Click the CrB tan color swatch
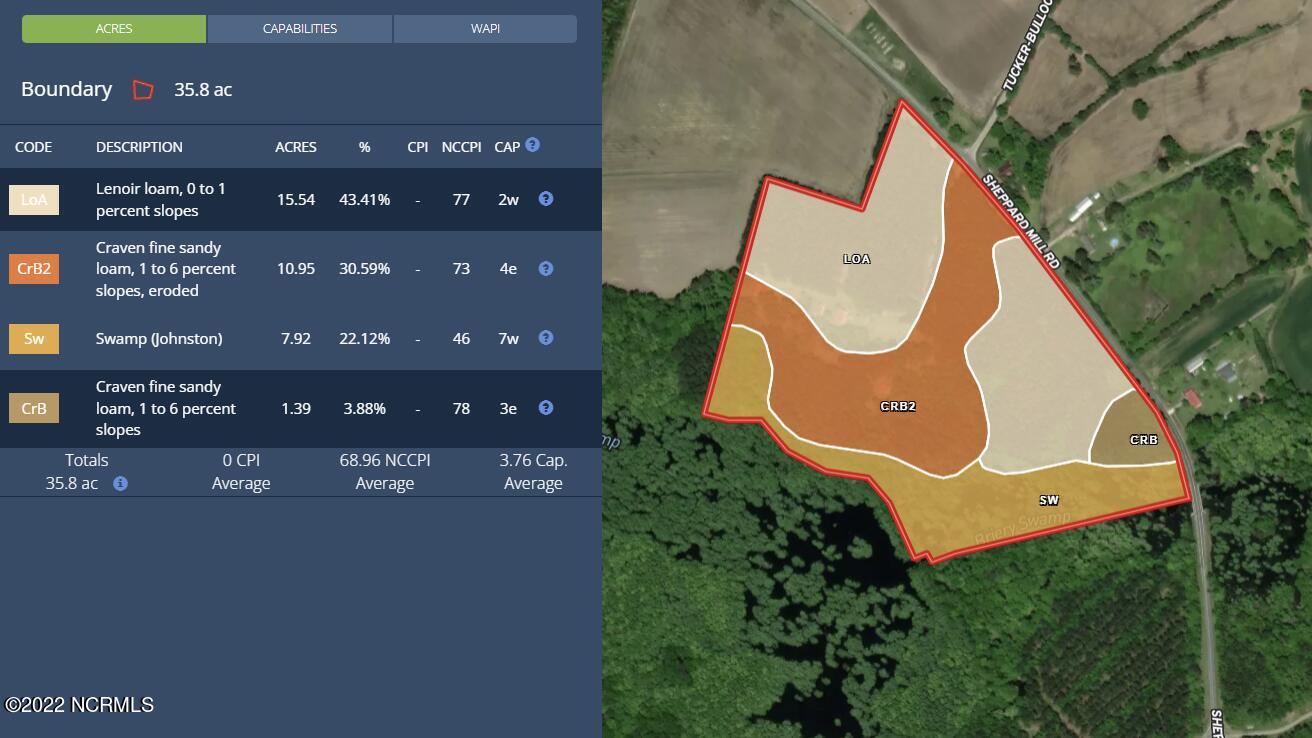Viewport: 1312px width, 738px height. 34,408
